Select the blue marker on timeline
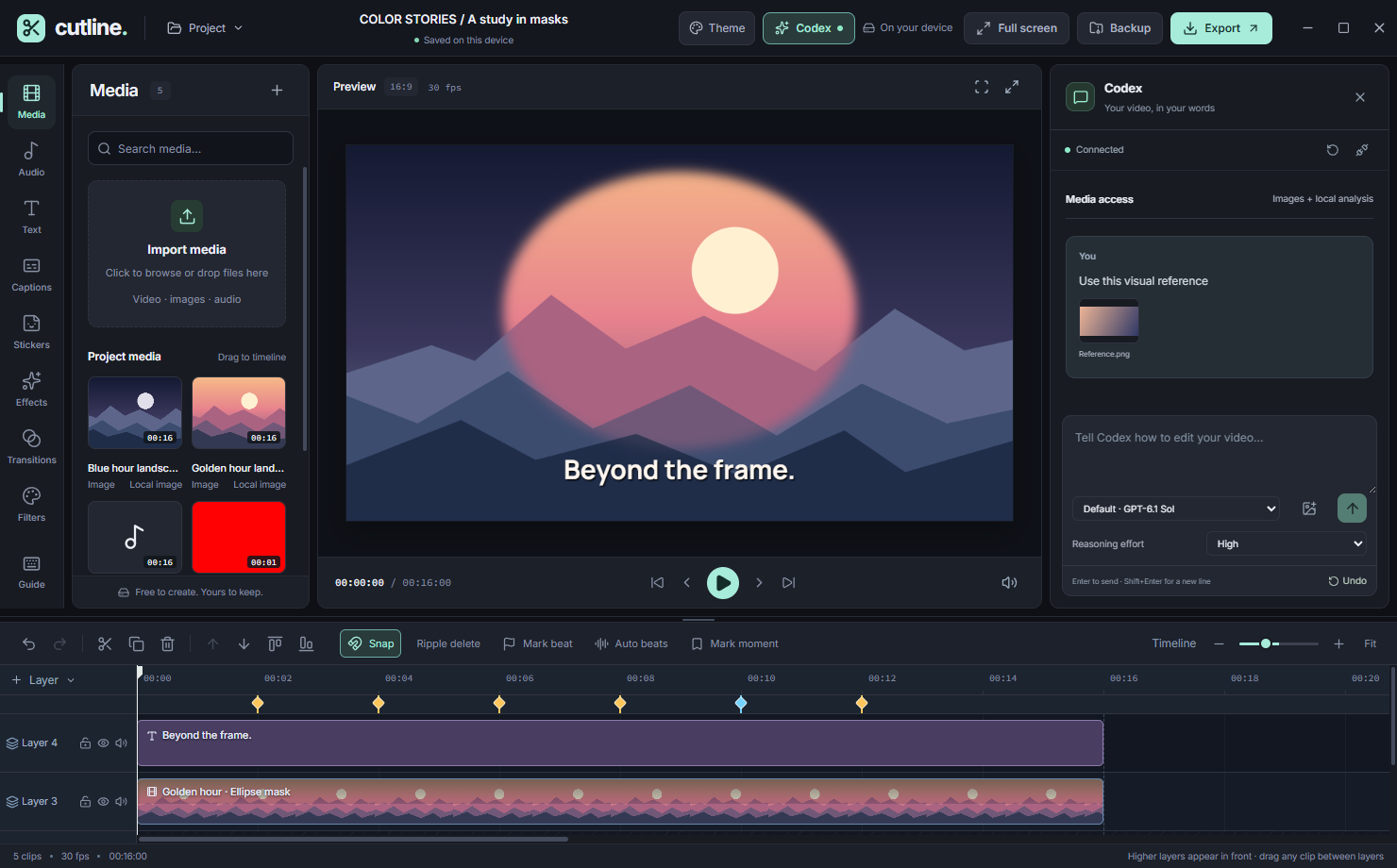 (741, 703)
